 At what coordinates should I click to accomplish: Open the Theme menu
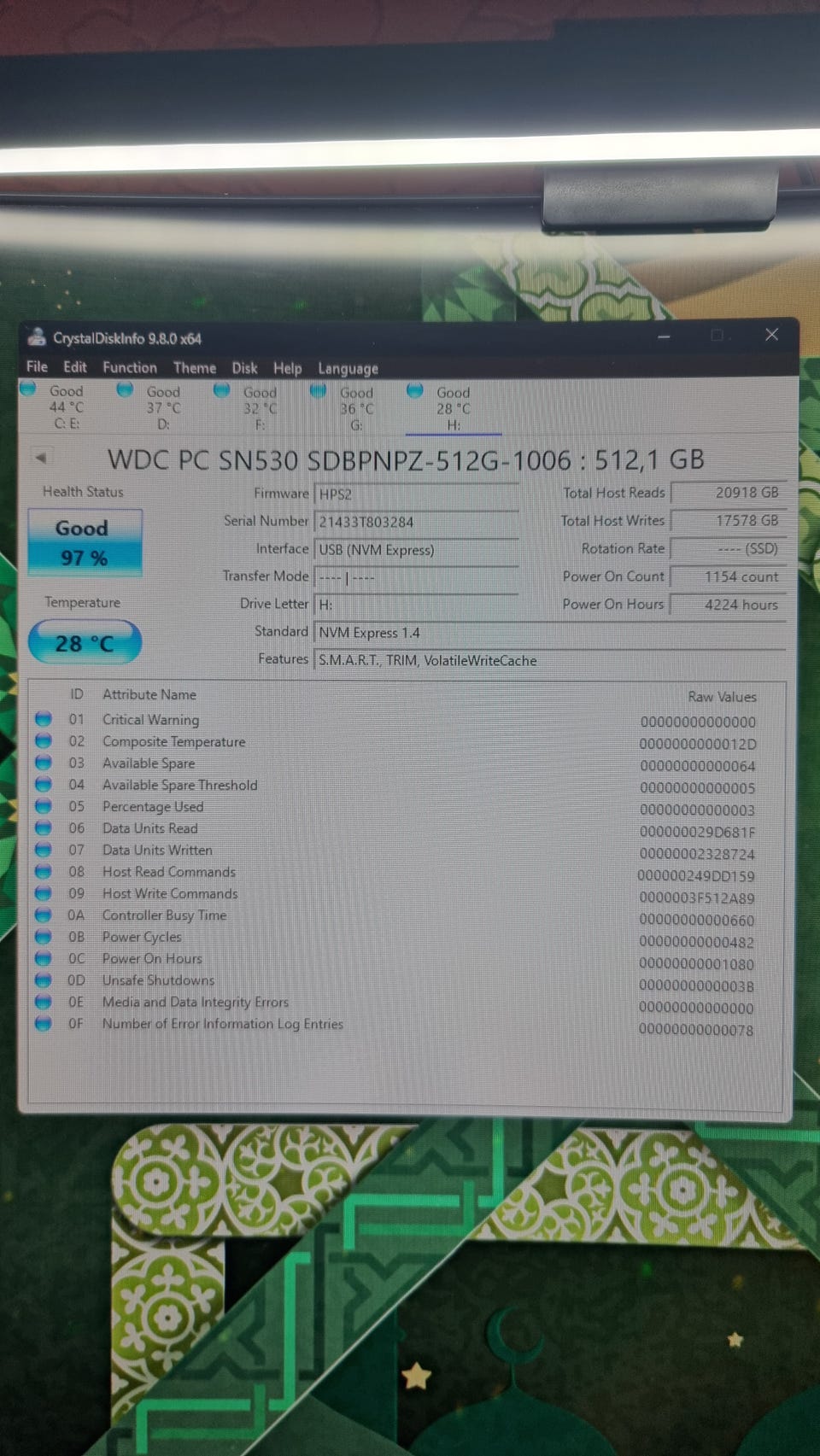(195, 368)
